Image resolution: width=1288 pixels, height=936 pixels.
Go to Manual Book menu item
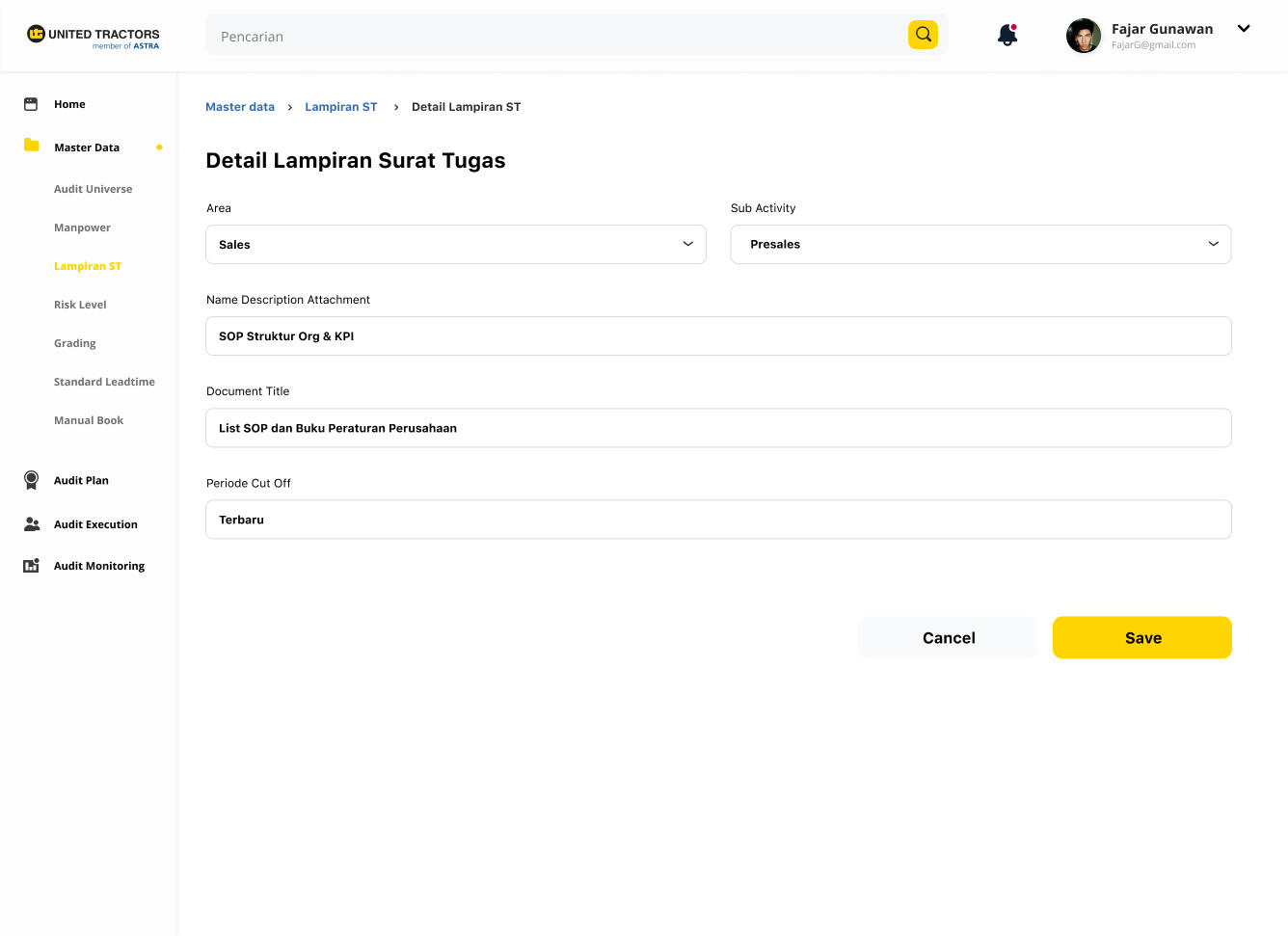[x=89, y=420]
